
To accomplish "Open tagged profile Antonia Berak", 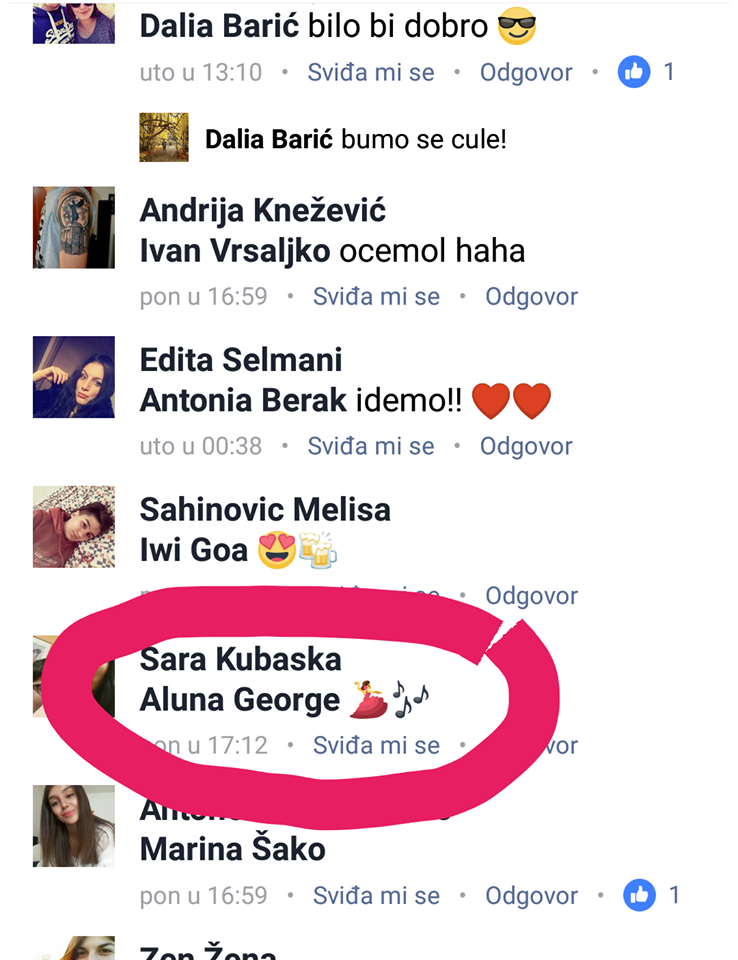I will 243,400.
